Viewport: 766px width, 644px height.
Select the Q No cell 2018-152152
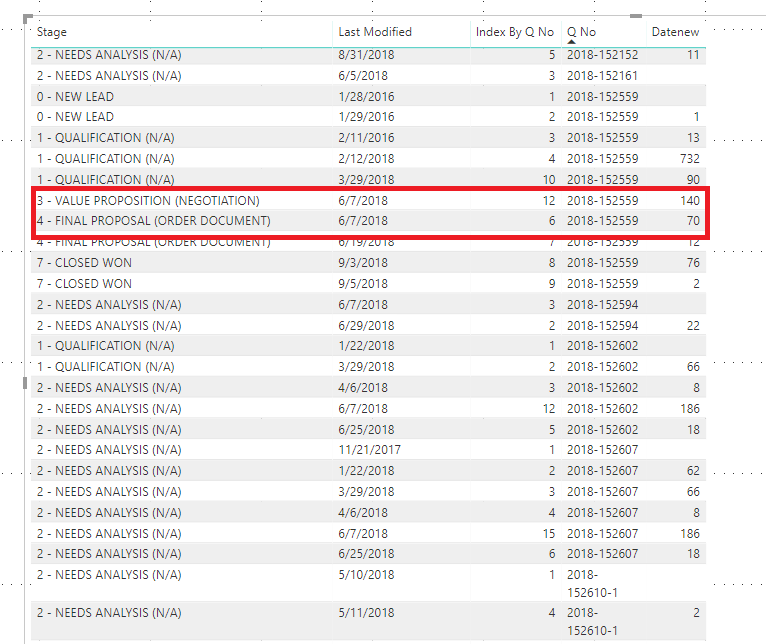point(602,55)
